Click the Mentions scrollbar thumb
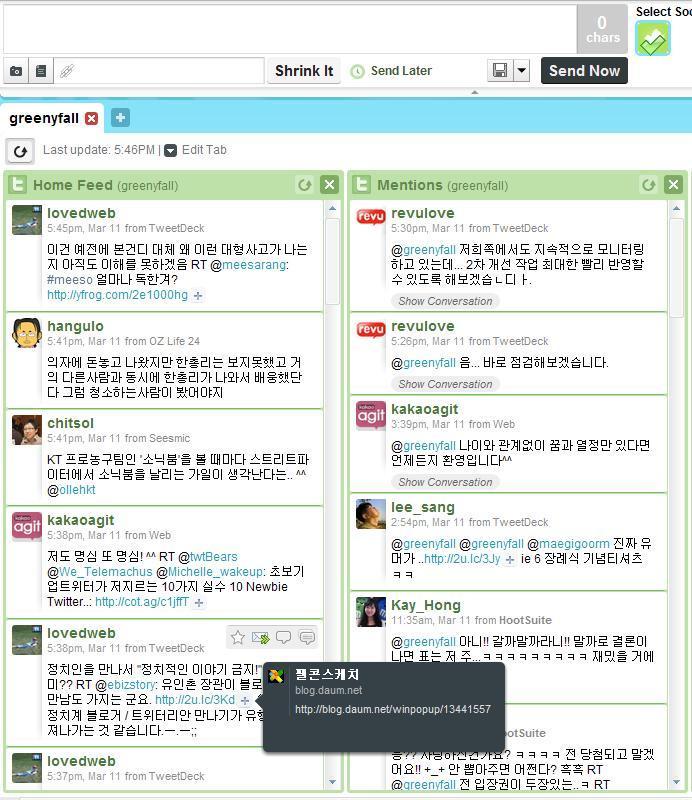692x800 pixels. pyautogui.click(x=677, y=269)
